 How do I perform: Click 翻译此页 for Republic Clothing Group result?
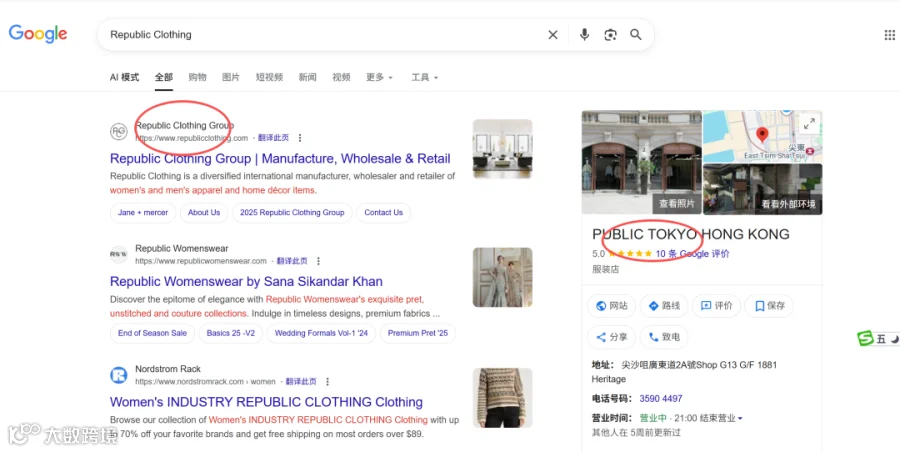(273, 138)
